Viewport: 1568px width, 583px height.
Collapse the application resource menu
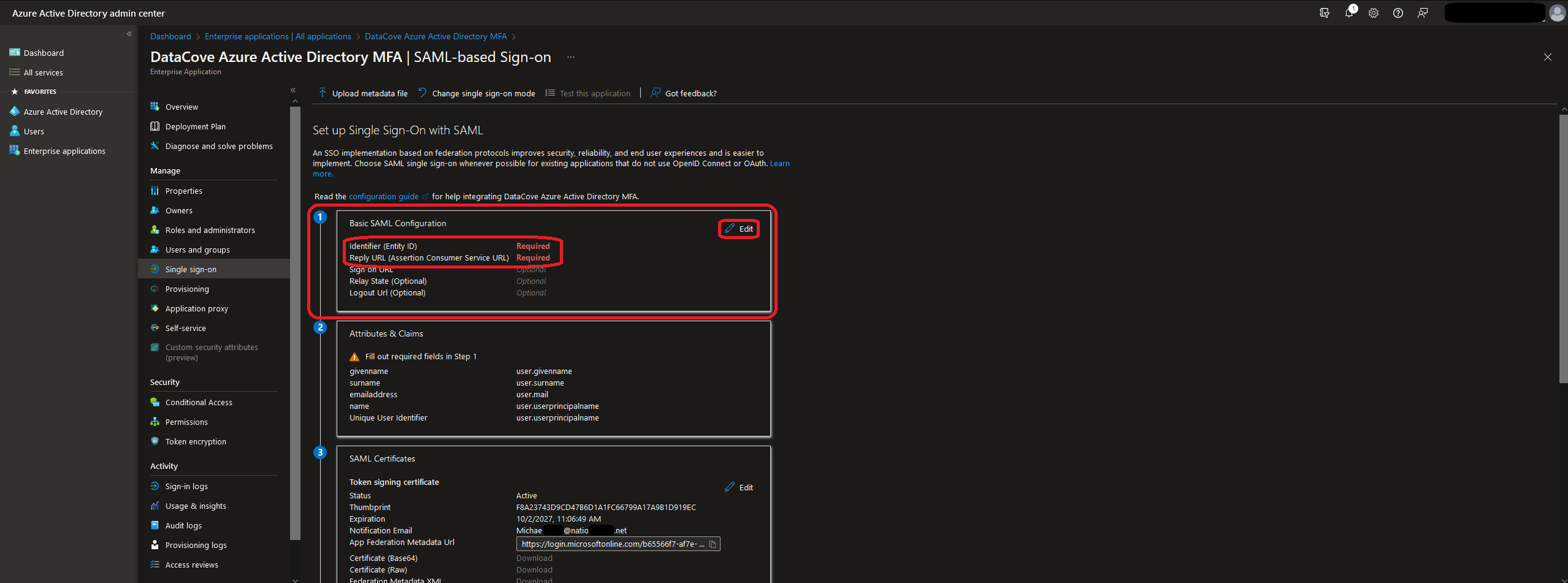tap(293, 90)
